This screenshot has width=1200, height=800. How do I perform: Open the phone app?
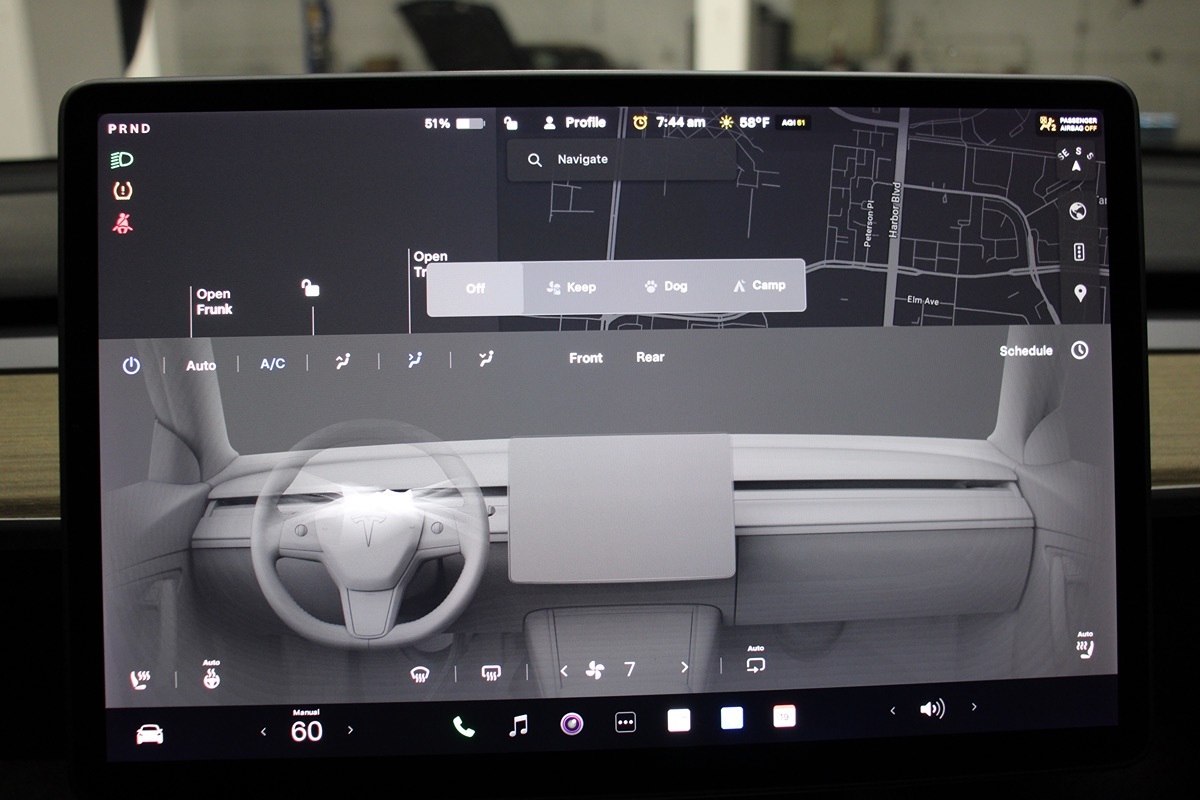[x=463, y=727]
